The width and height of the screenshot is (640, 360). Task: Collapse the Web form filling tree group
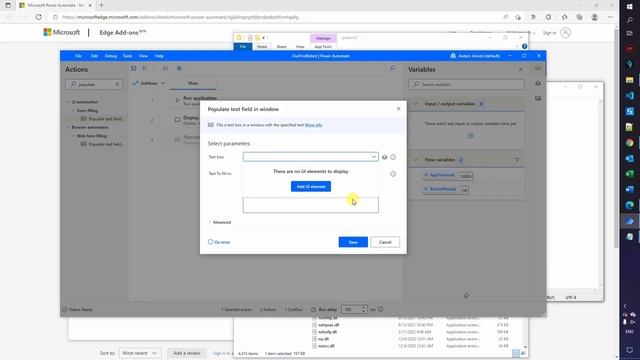tap(73, 136)
